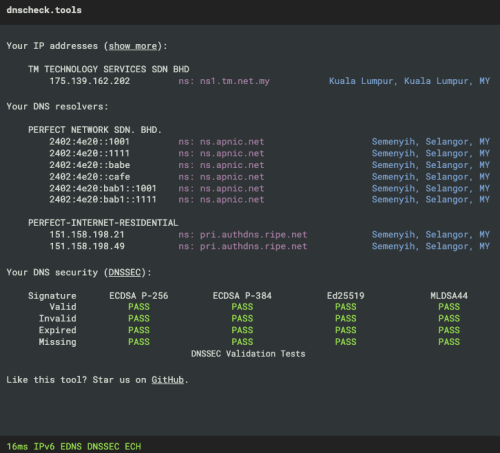Click the 'Your IP addresses' heading text
Image resolution: width=500 pixels, height=453 pixels.
[52, 46]
